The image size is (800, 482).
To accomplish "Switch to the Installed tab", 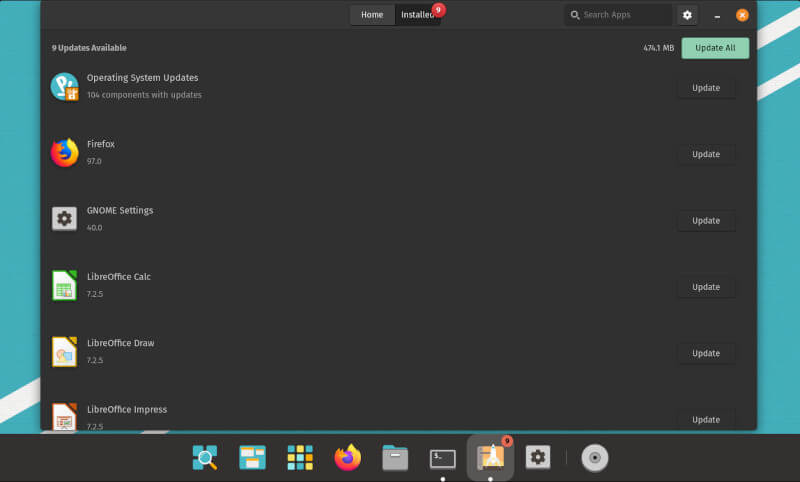I will (417, 15).
